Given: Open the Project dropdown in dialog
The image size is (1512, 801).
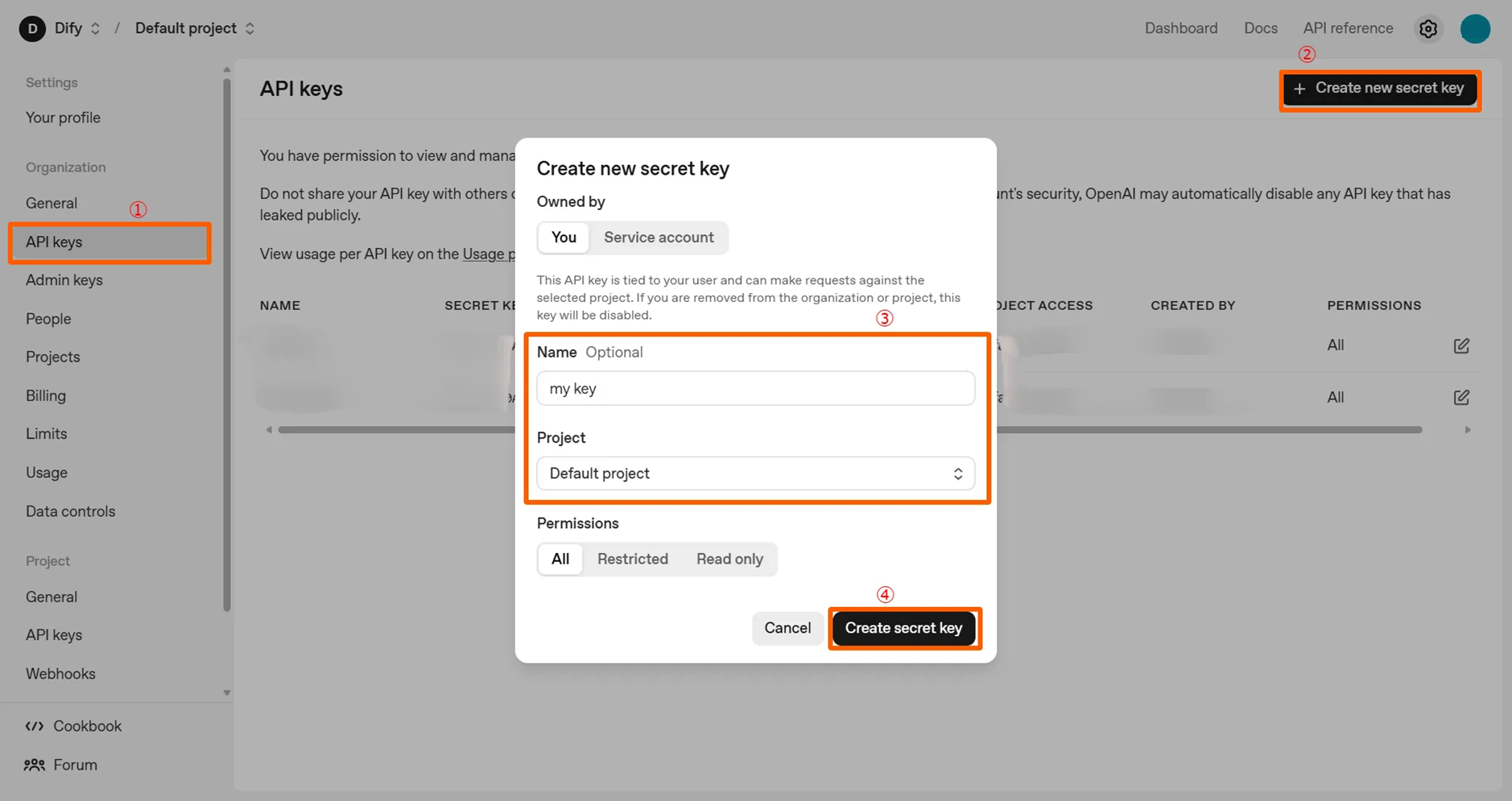Looking at the screenshot, I should click(x=755, y=473).
